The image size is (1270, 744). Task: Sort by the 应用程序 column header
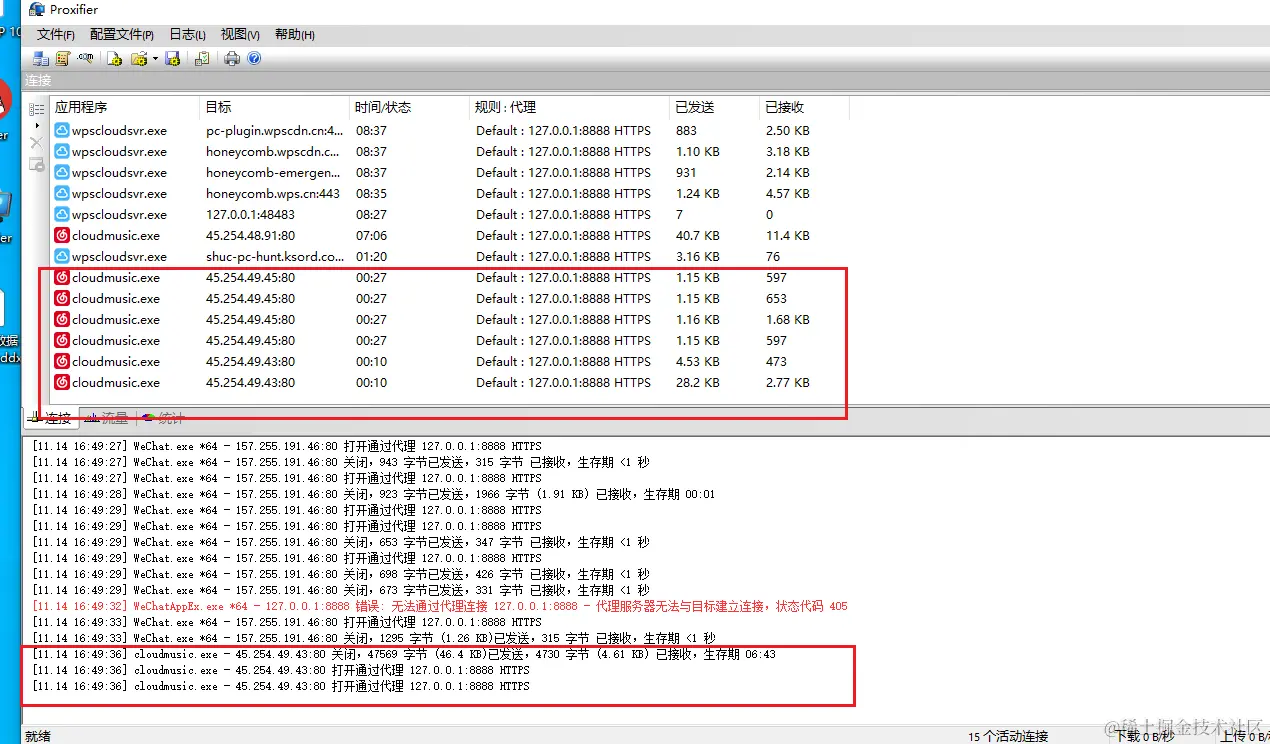125,107
